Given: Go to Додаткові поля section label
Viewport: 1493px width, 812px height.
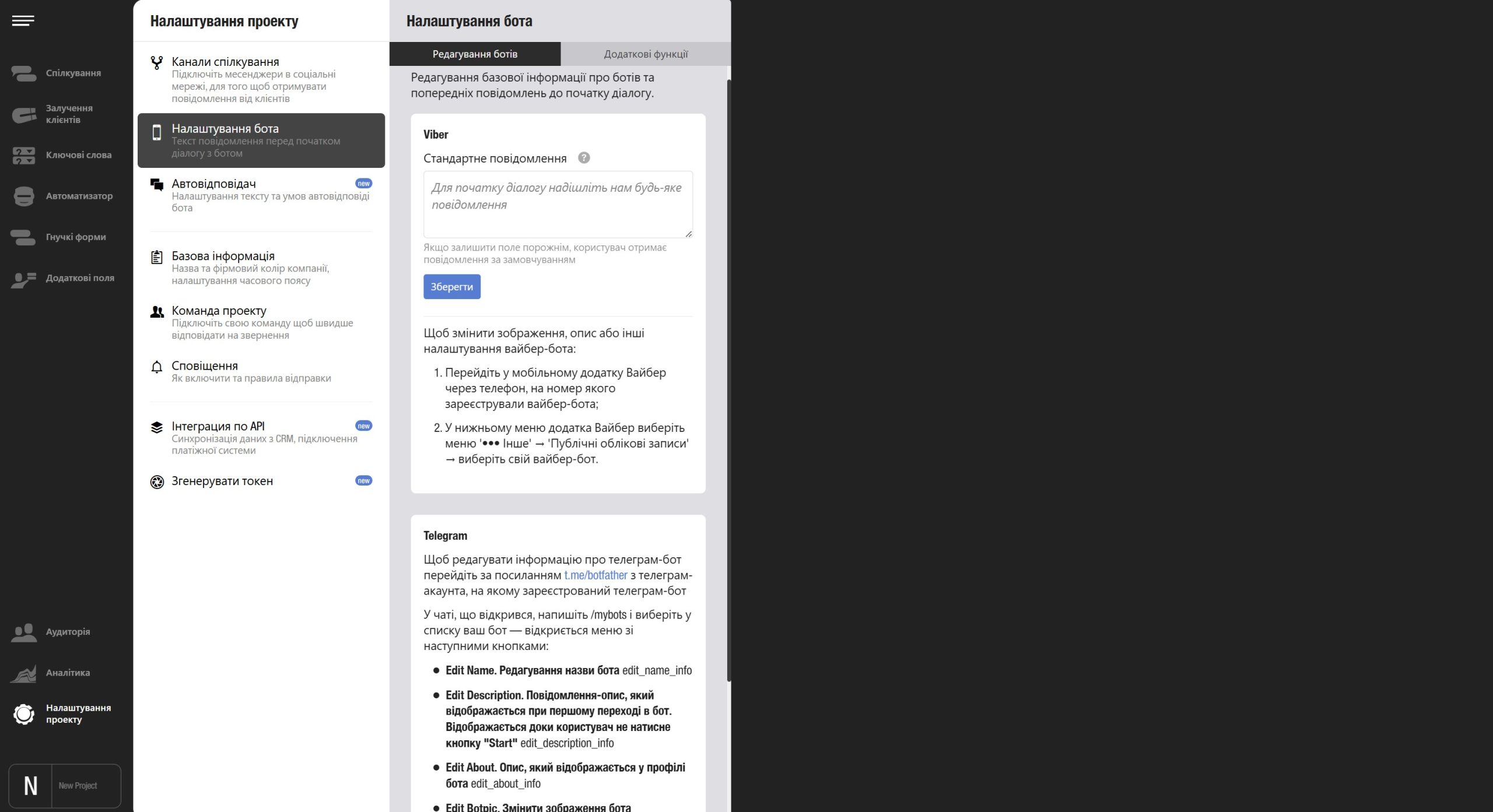Looking at the screenshot, I should 80,278.
